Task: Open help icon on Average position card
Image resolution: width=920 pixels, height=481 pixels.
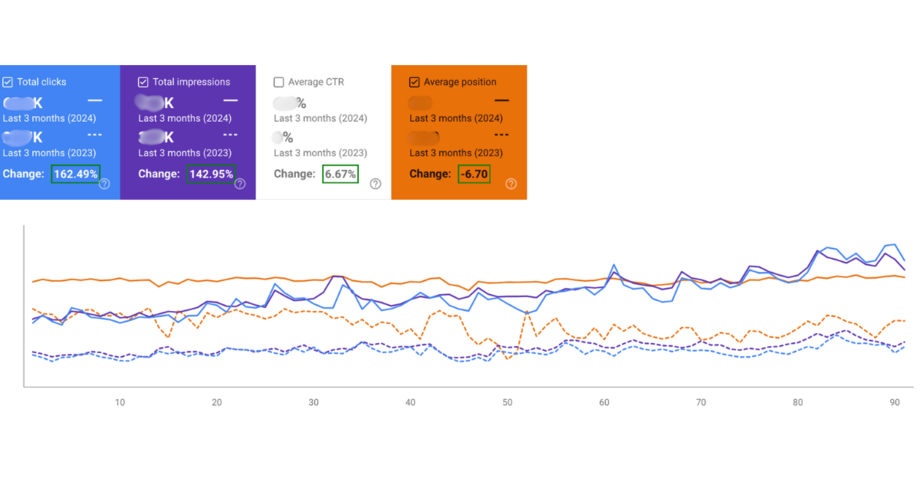Action: (511, 184)
